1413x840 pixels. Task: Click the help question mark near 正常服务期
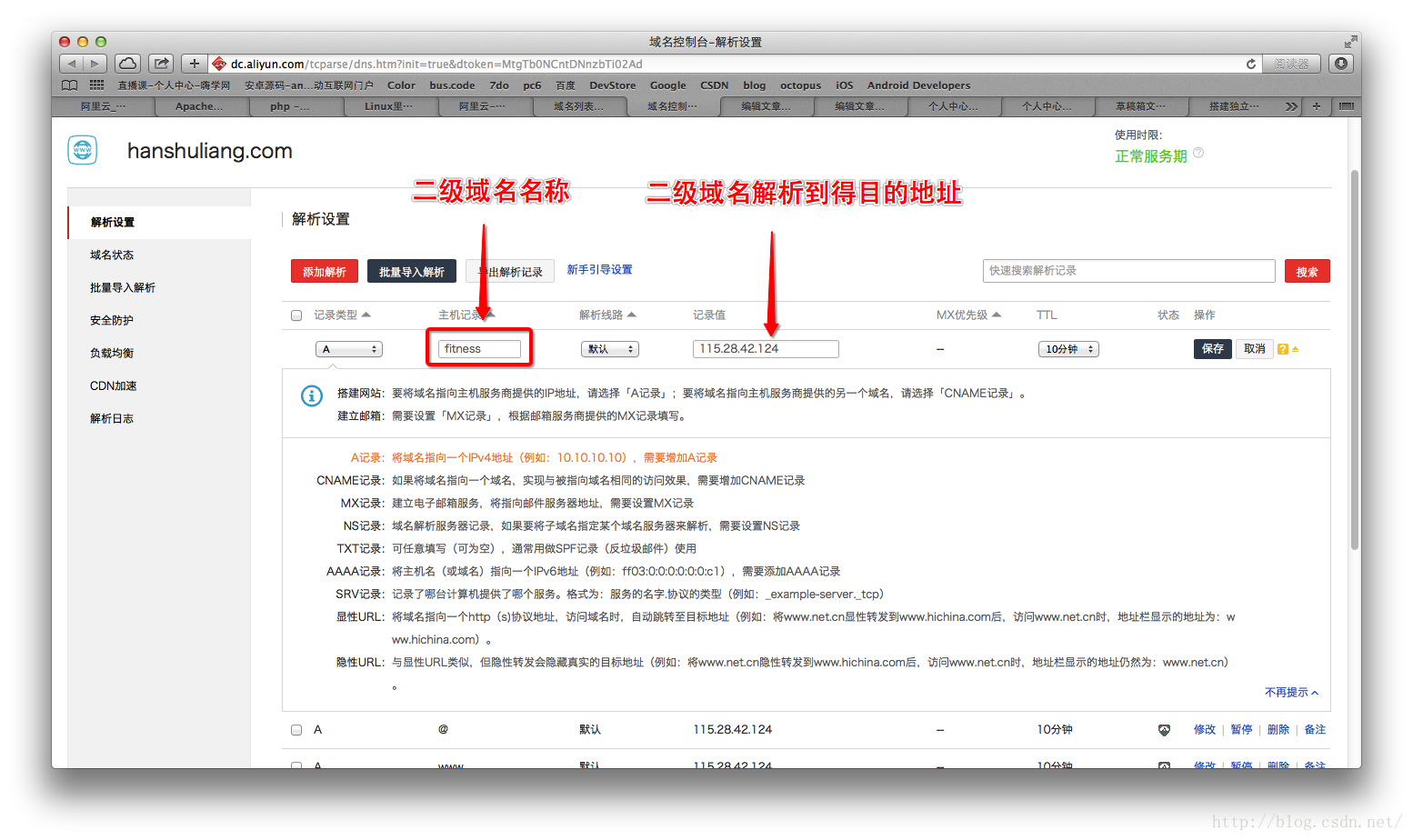1198,153
